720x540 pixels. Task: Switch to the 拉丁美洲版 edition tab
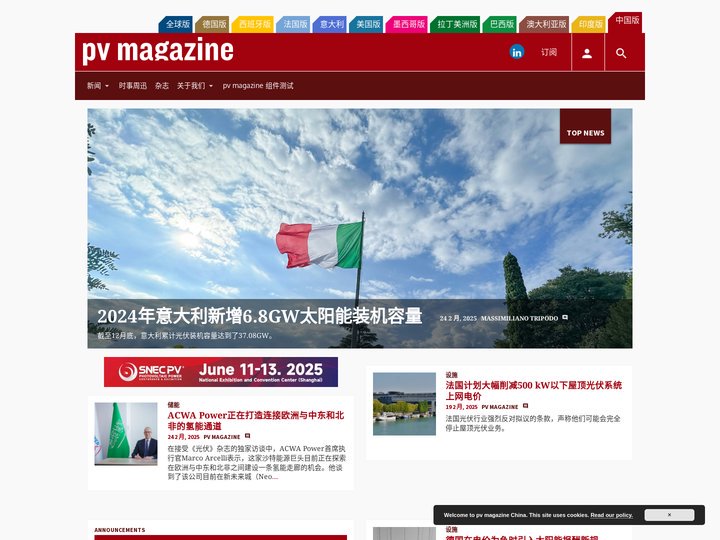point(456,24)
